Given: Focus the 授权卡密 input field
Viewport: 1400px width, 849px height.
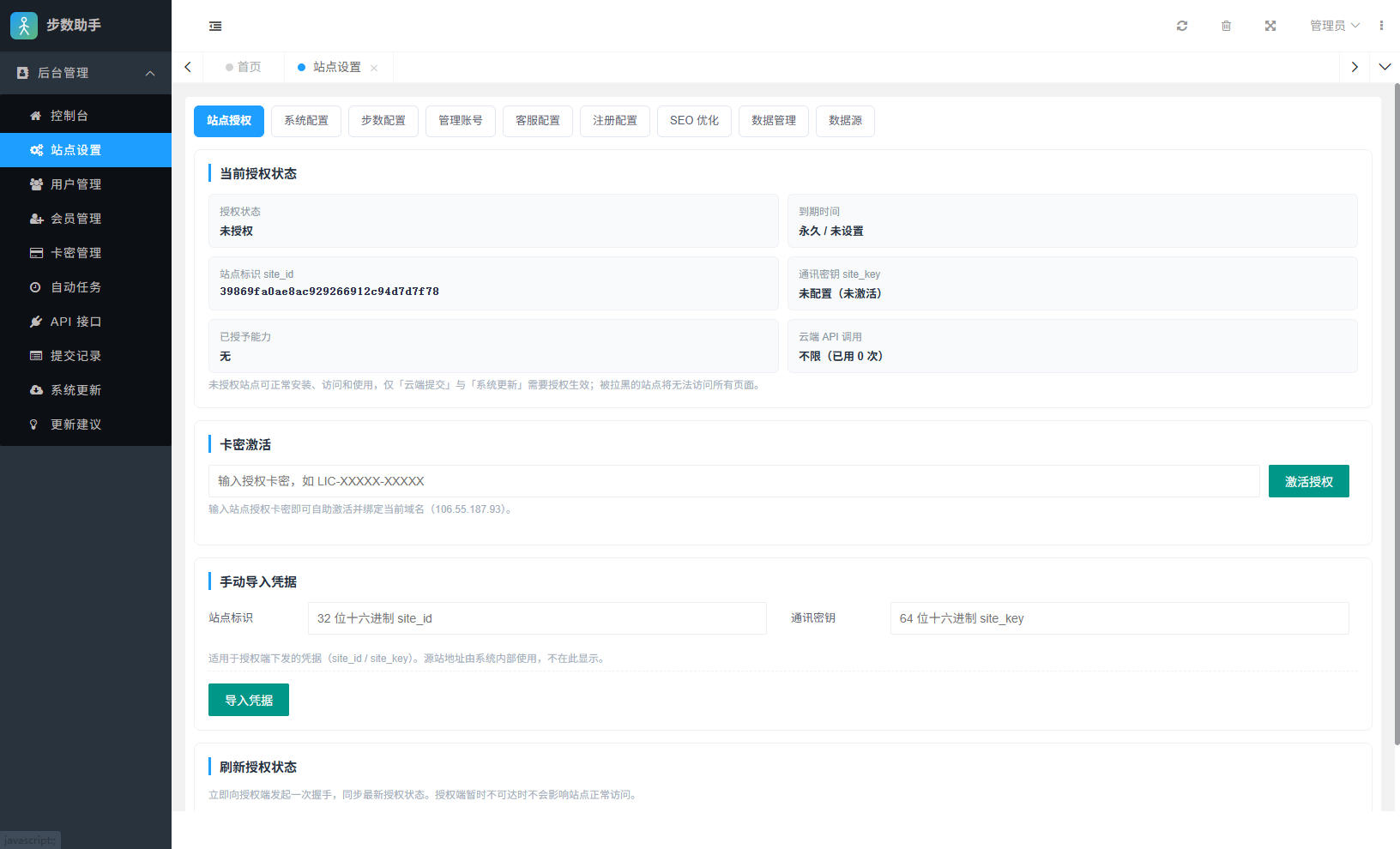Looking at the screenshot, I should (733, 481).
